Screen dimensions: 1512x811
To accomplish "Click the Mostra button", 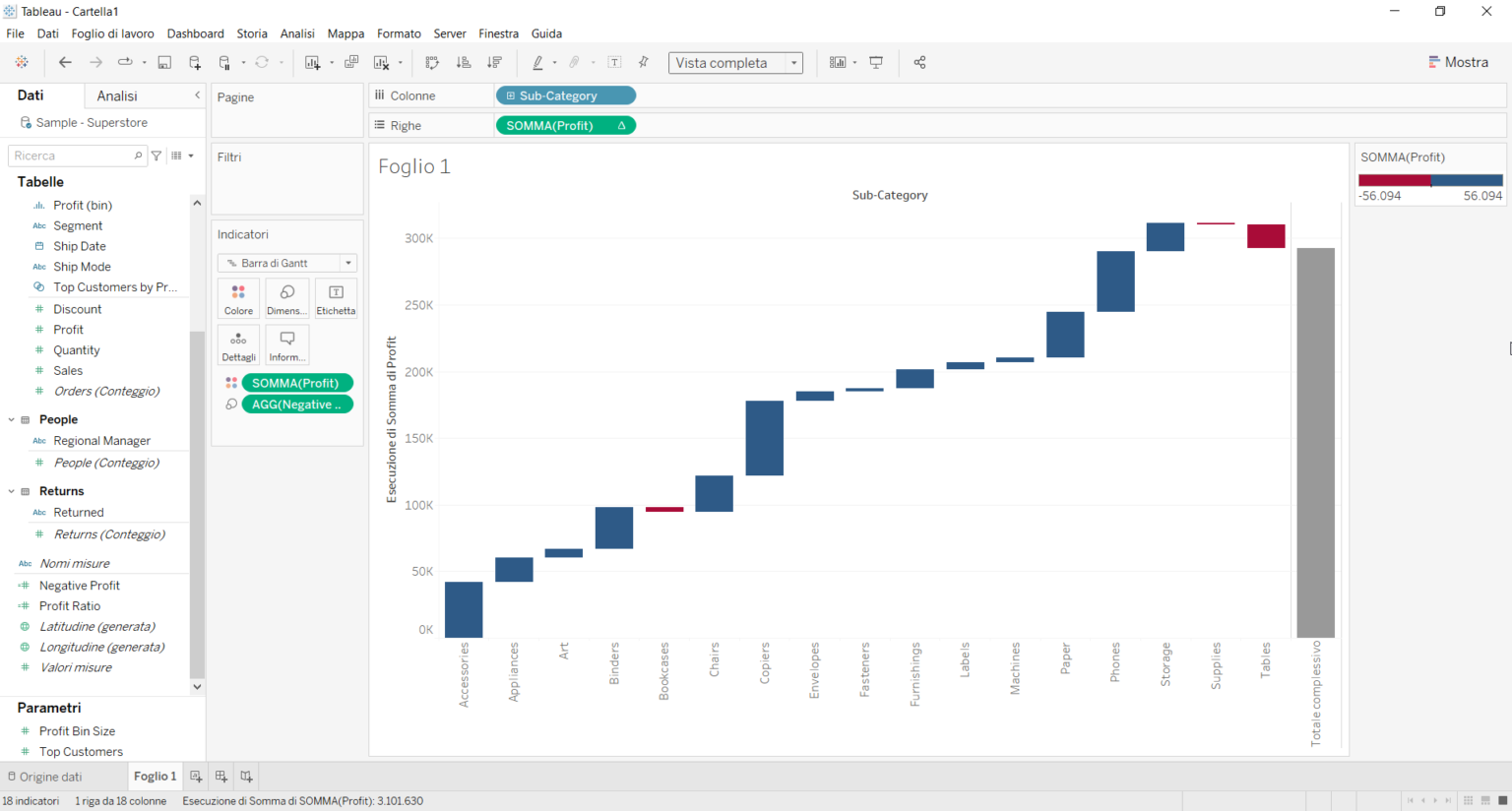I will [1458, 61].
